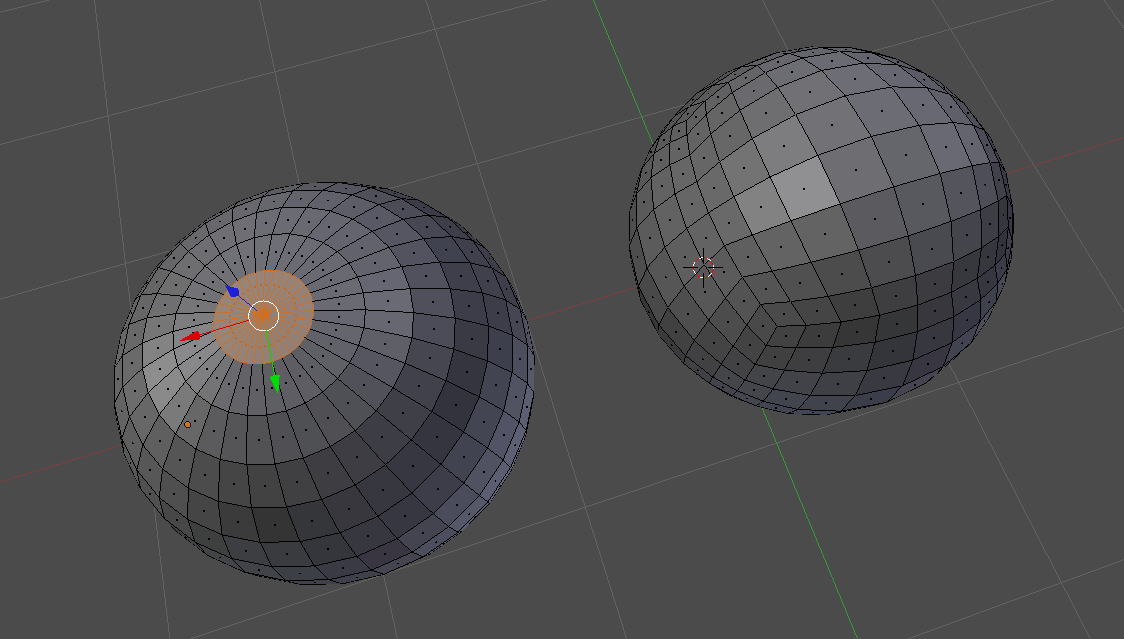
Task: Select the lone orange vertex below the gizmo
Action: [187, 425]
